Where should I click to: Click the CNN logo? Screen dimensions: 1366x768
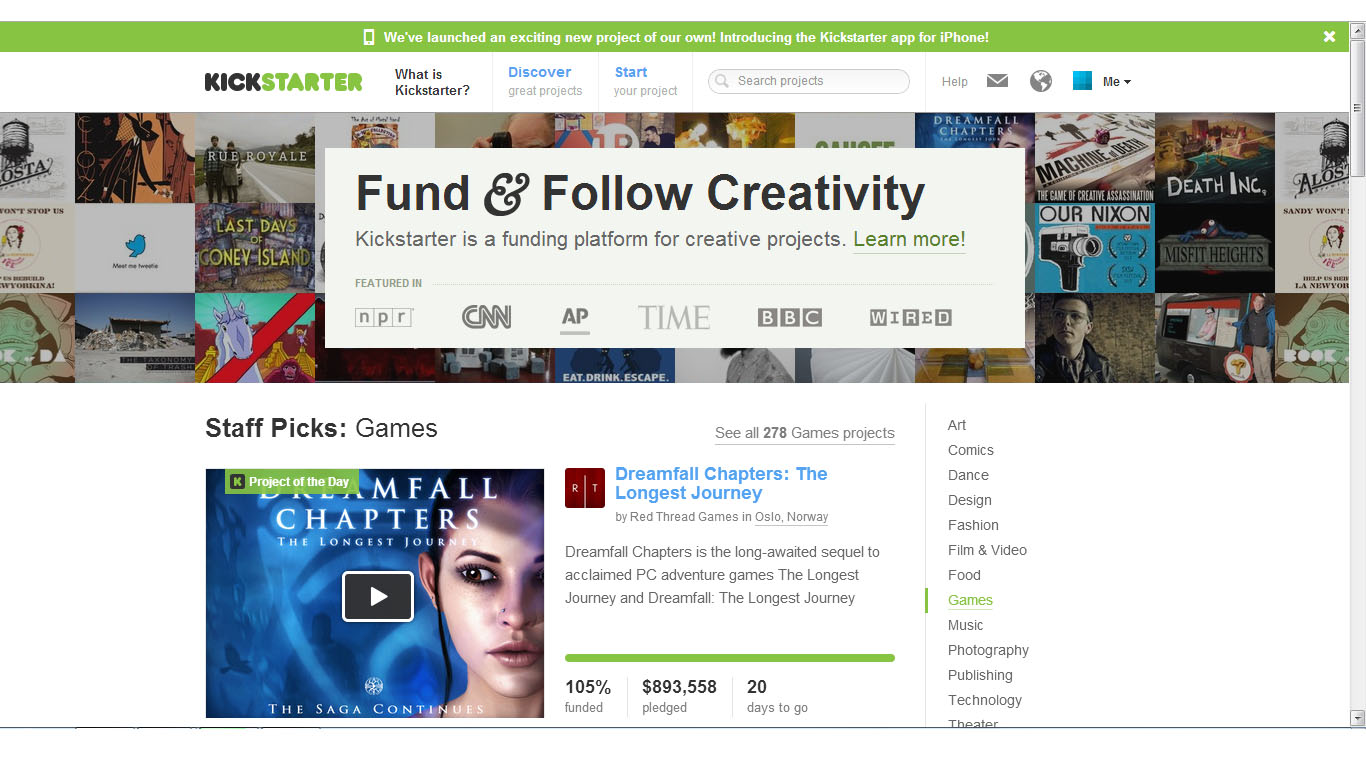click(487, 317)
